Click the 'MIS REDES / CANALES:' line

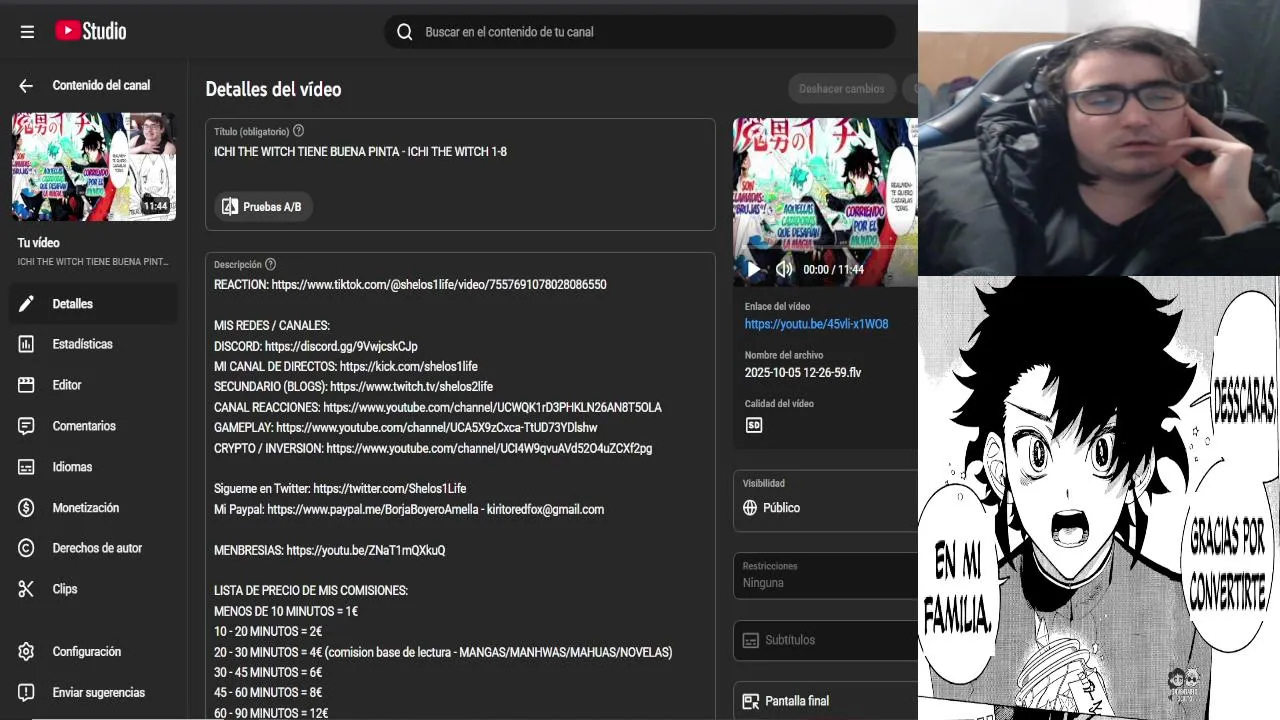tap(272, 326)
